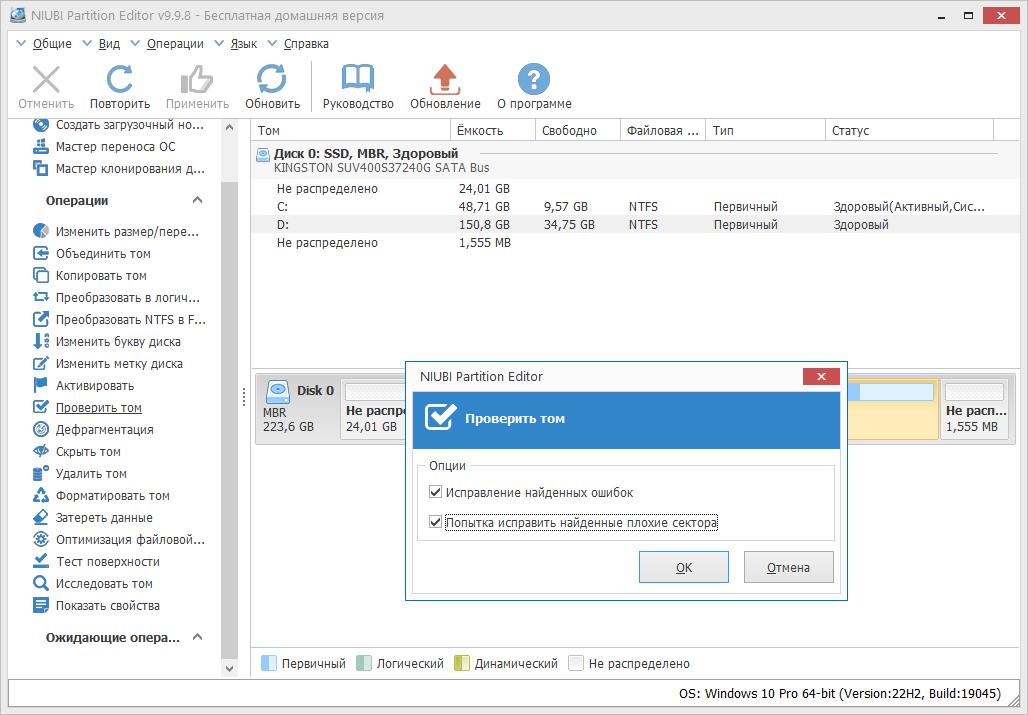1028x715 pixels.
Task: Select Диск 0: SSD, MBR header row
Action: pyautogui.click(x=636, y=161)
